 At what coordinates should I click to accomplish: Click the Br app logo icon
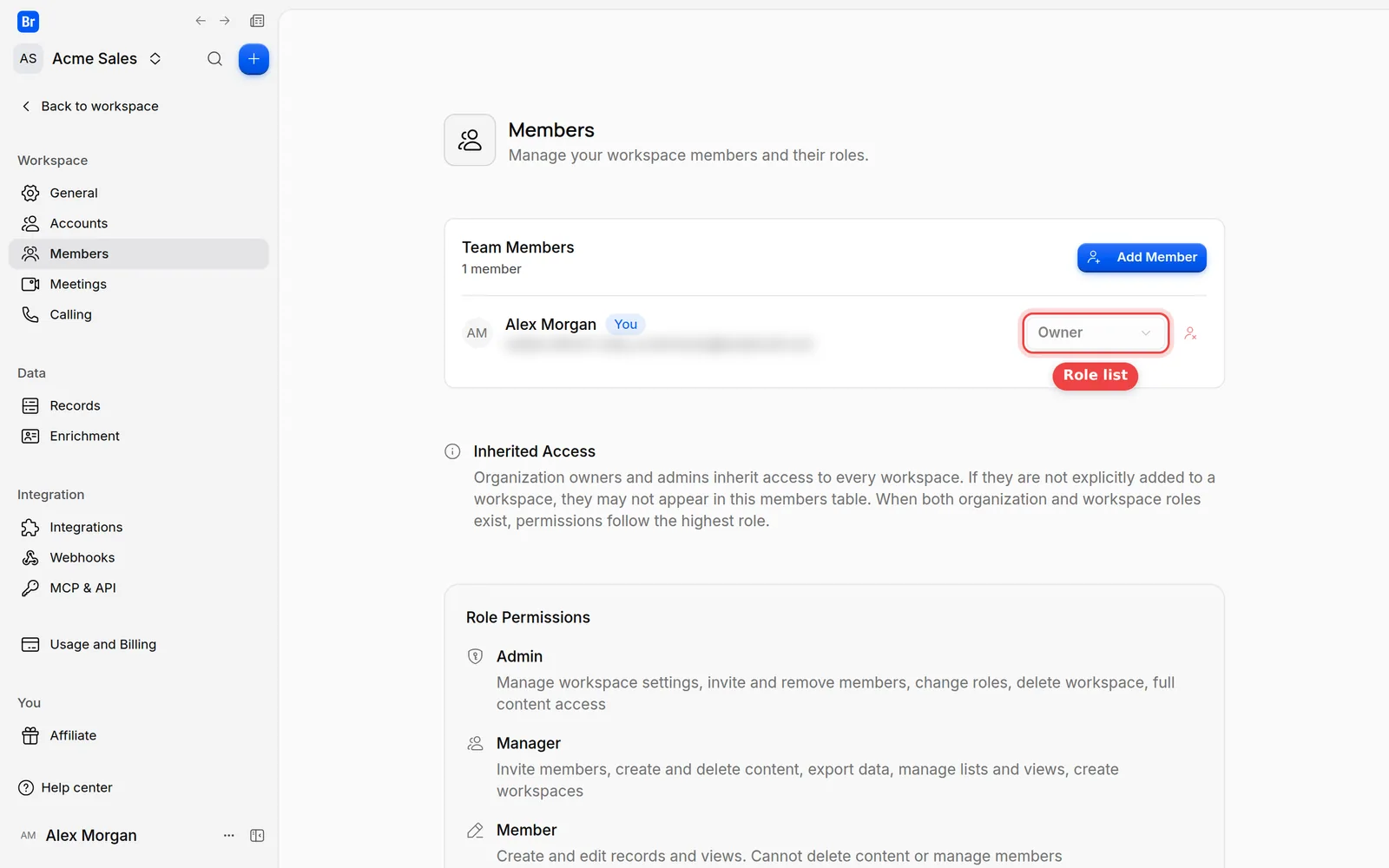pos(28,22)
